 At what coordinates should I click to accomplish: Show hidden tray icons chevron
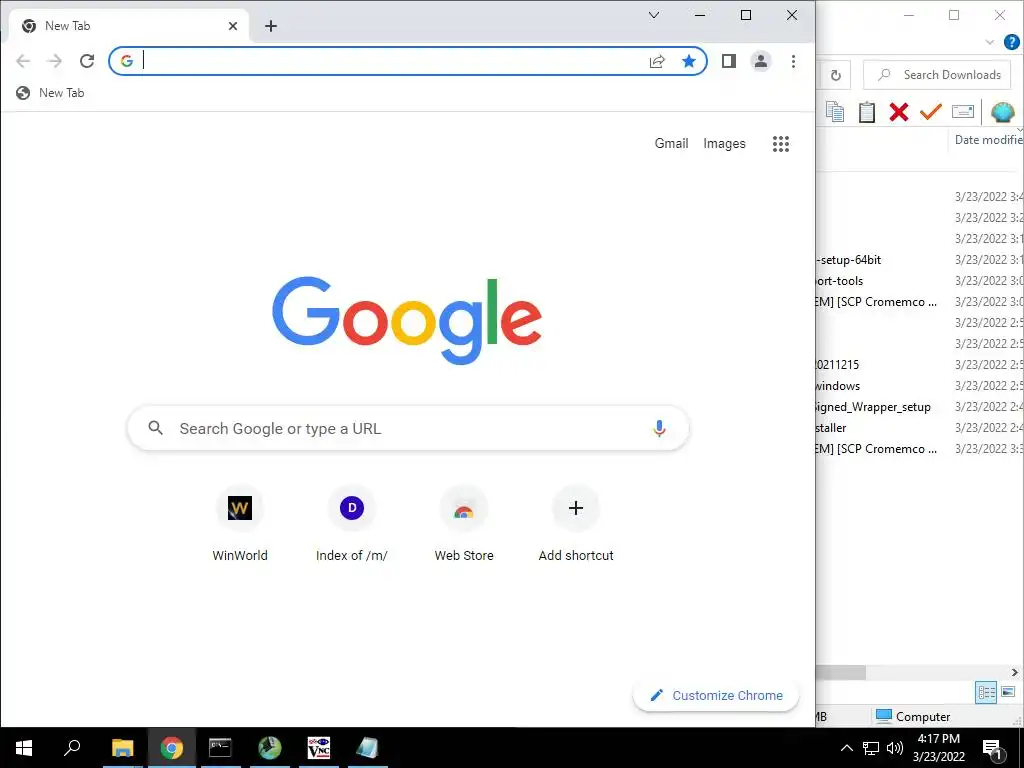click(846, 748)
